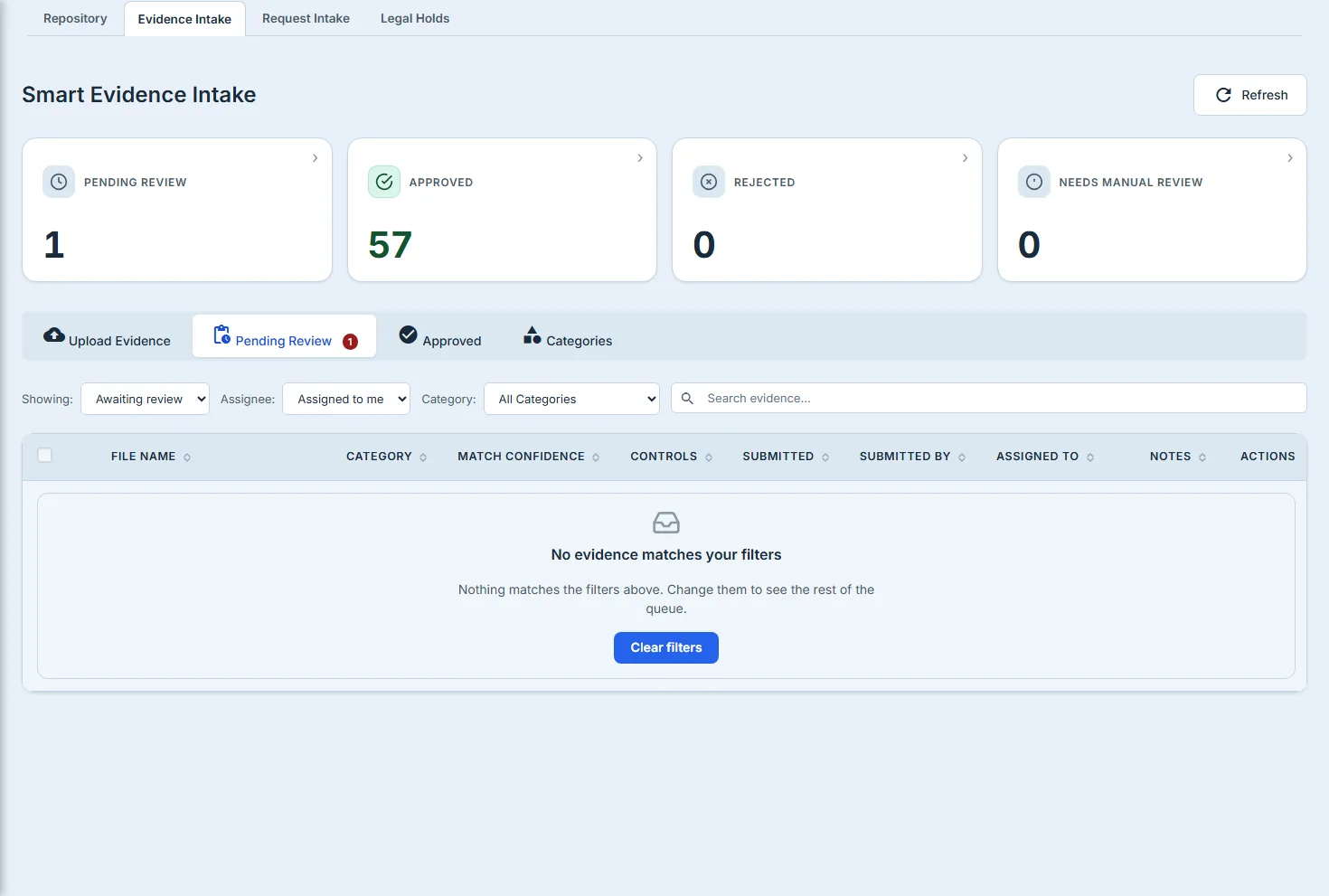Click the magnifier icon in search box
Screen dimensions: 1329x896
tap(687, 398)
